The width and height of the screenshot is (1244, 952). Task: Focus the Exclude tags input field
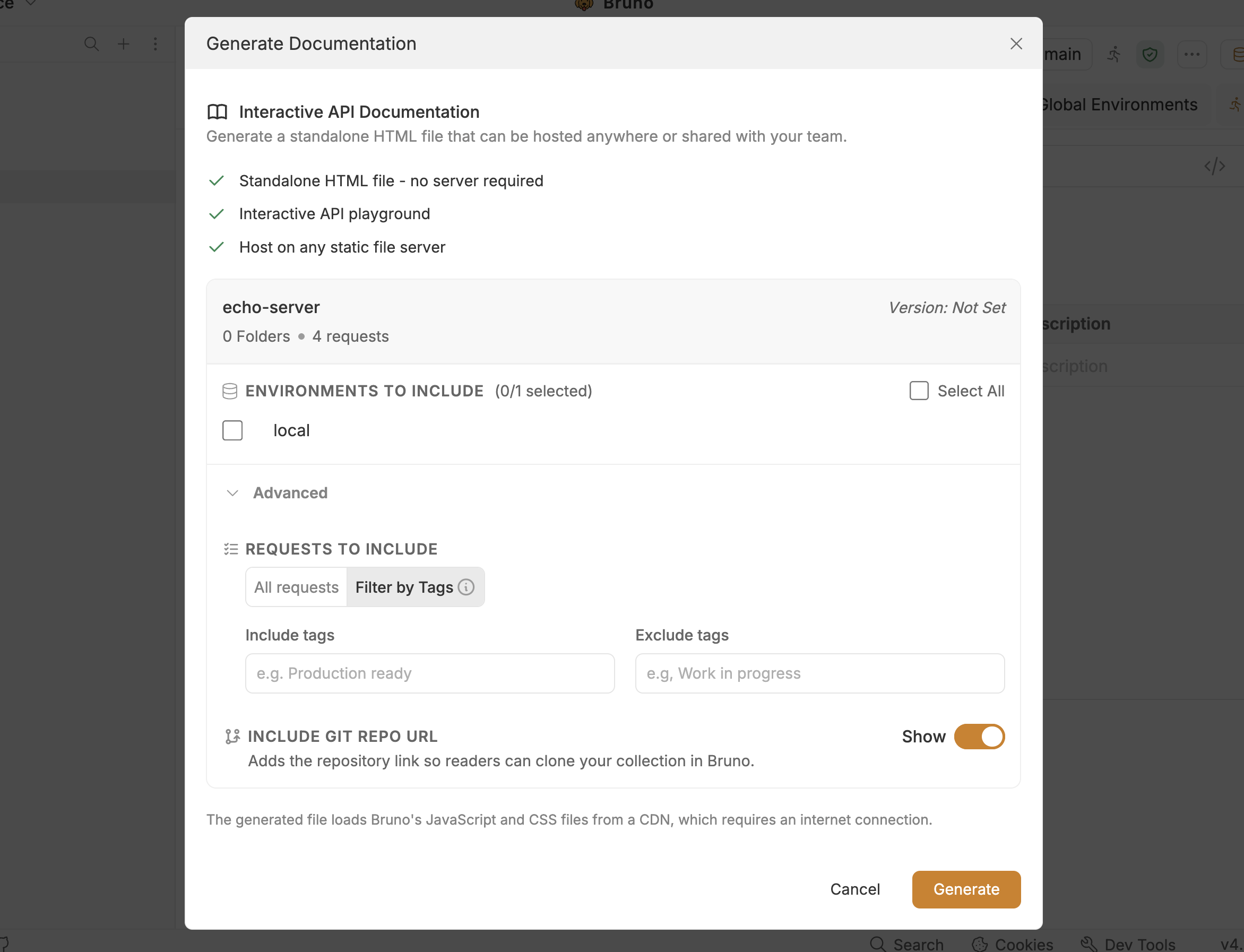(x=819, y=673)
